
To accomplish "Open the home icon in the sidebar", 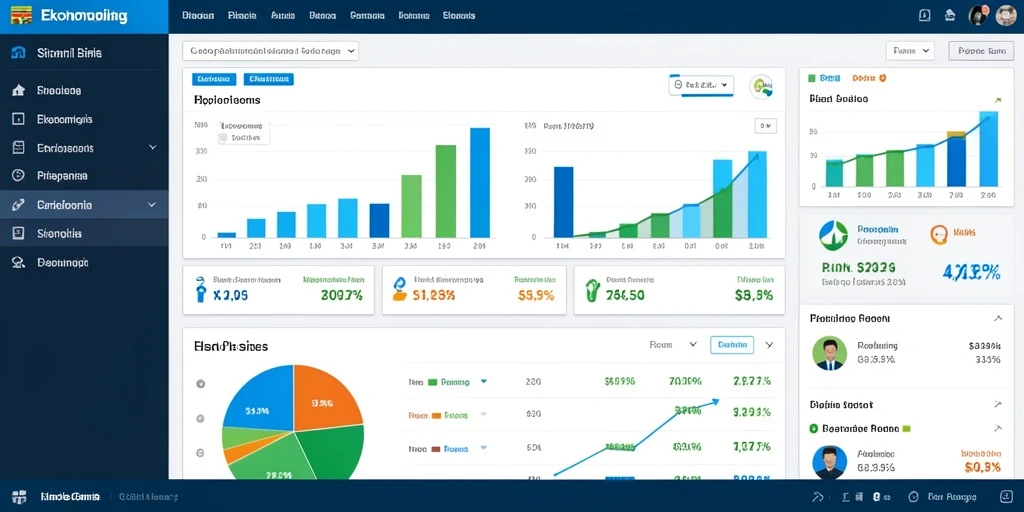I will (18, 90).
